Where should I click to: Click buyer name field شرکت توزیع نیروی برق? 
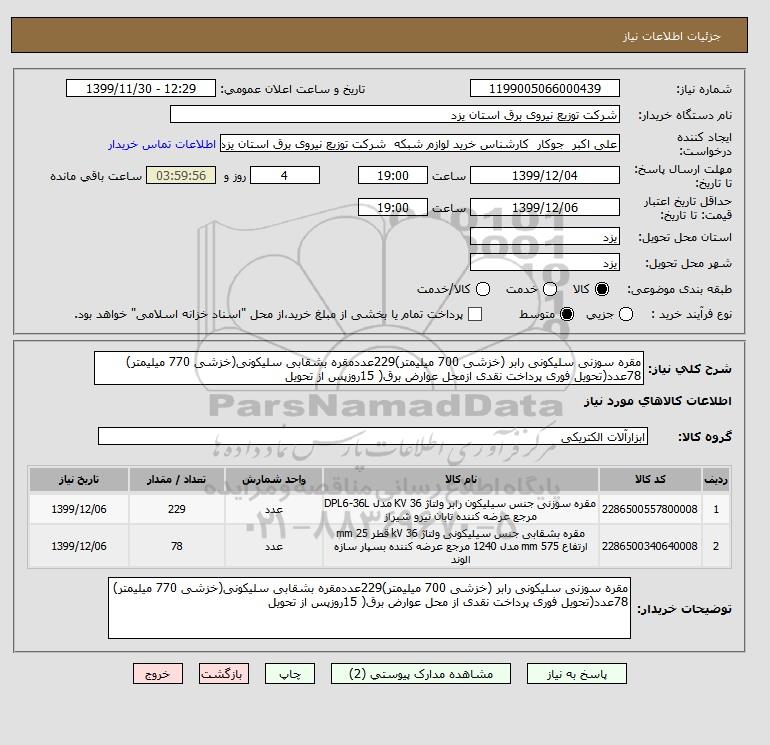click(x=395, y=114)
